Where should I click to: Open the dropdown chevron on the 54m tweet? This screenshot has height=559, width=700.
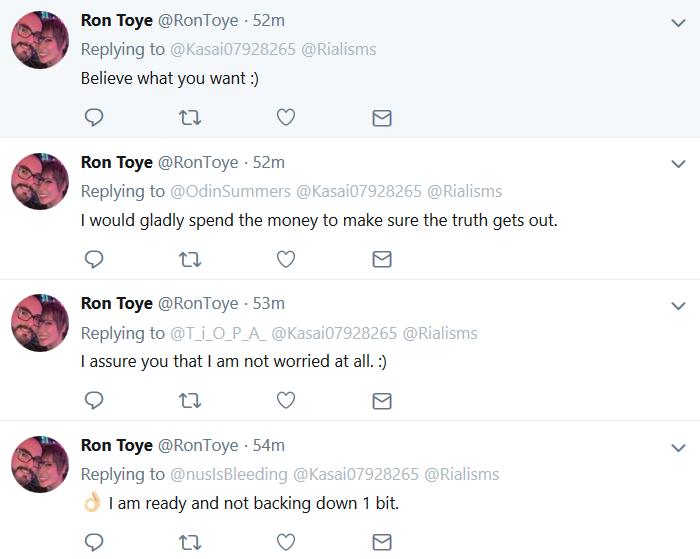click(x=678, y=448)
